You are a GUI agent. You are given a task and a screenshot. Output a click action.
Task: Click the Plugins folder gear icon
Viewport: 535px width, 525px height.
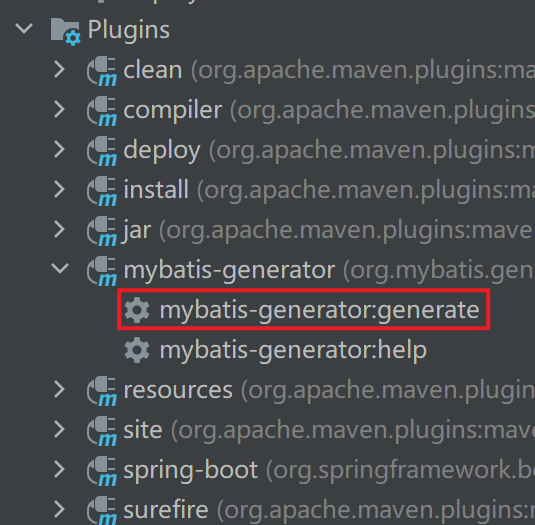pos(66,32)
